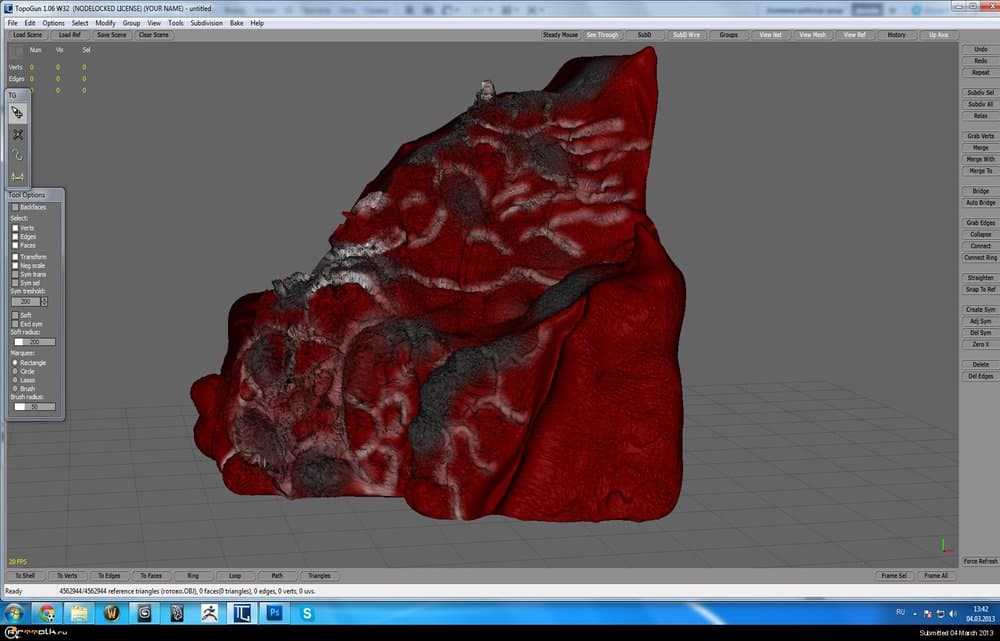This screenshot has width=1000, height=641.
Task: Open Skype from the taskbar
Action: (x=307, y=613)
